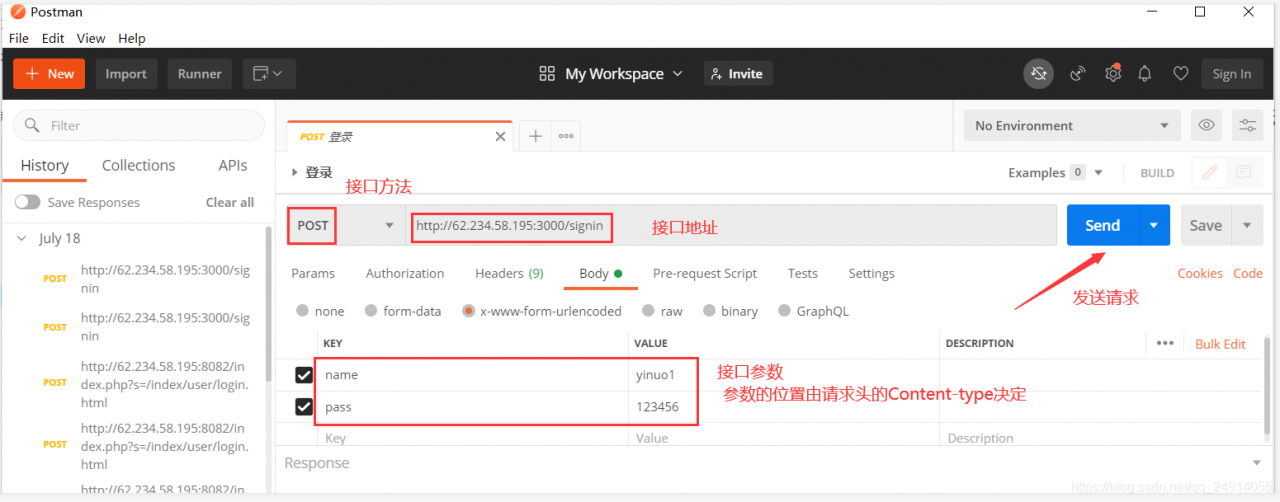
Task: Open the new window layout icon
Action: (267, 74)
